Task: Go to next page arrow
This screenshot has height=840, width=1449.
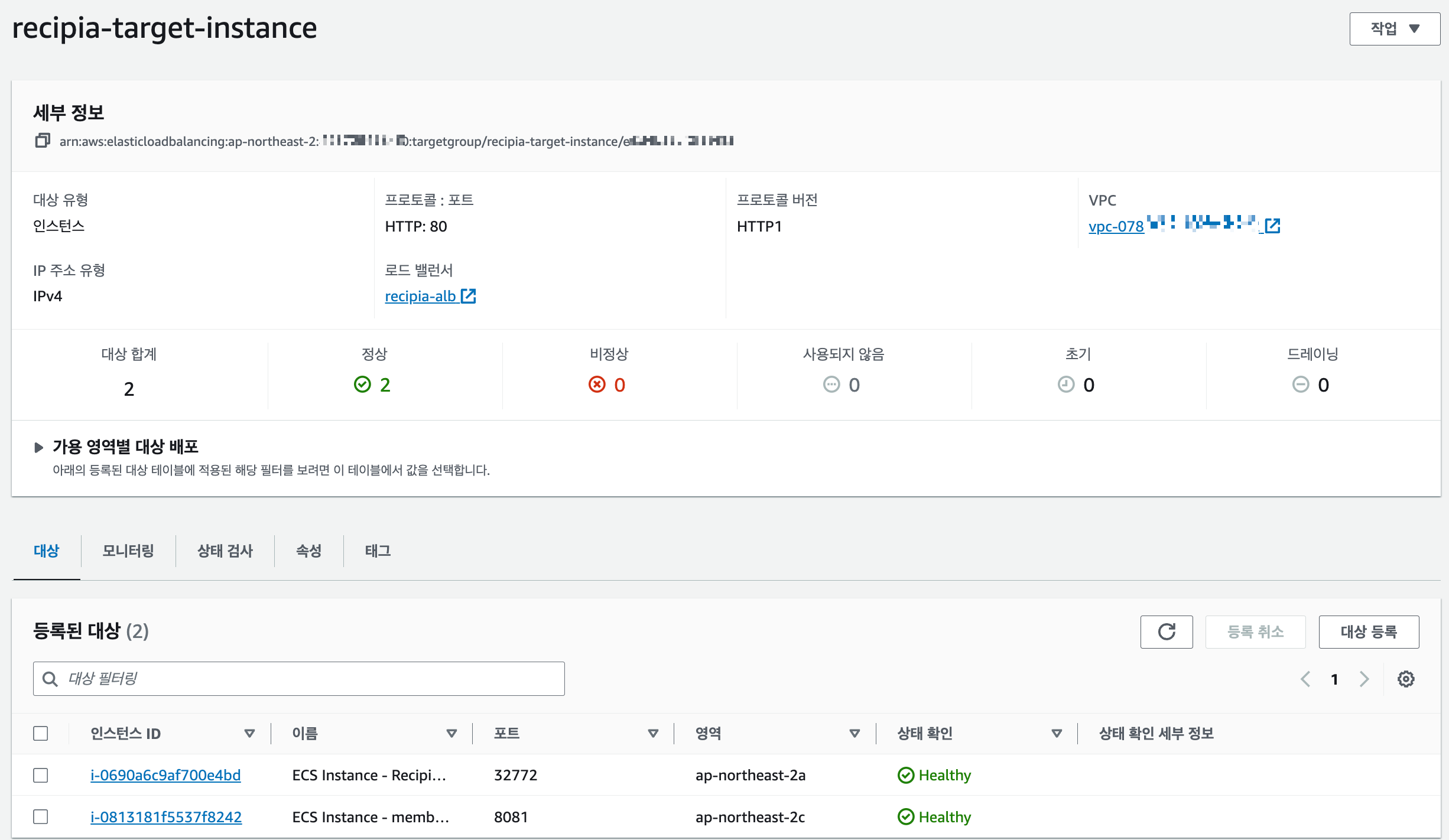Action: point(1364,679)
